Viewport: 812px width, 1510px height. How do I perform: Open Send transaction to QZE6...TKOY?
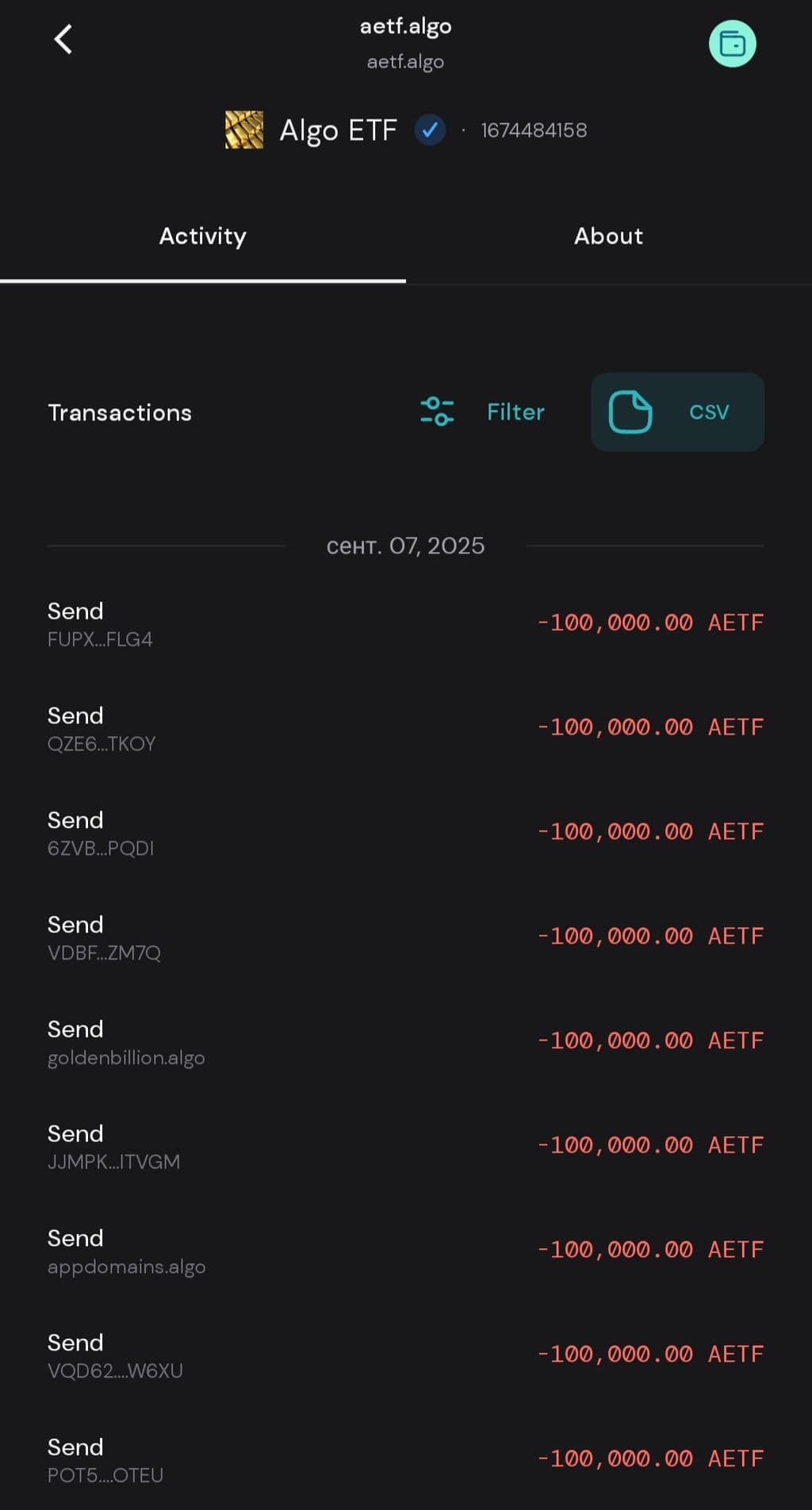(x=405, y=729)
